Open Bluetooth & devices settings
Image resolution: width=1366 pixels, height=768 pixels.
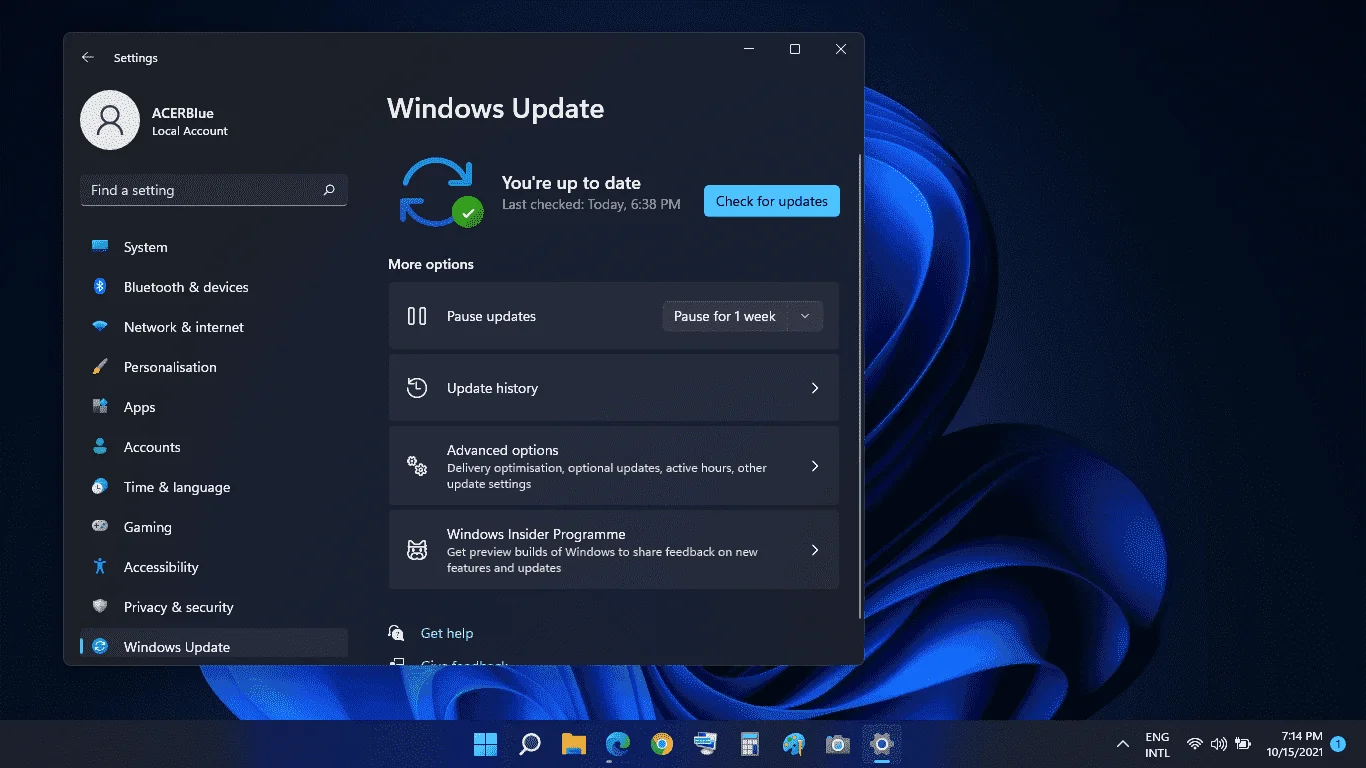point(214,287)
